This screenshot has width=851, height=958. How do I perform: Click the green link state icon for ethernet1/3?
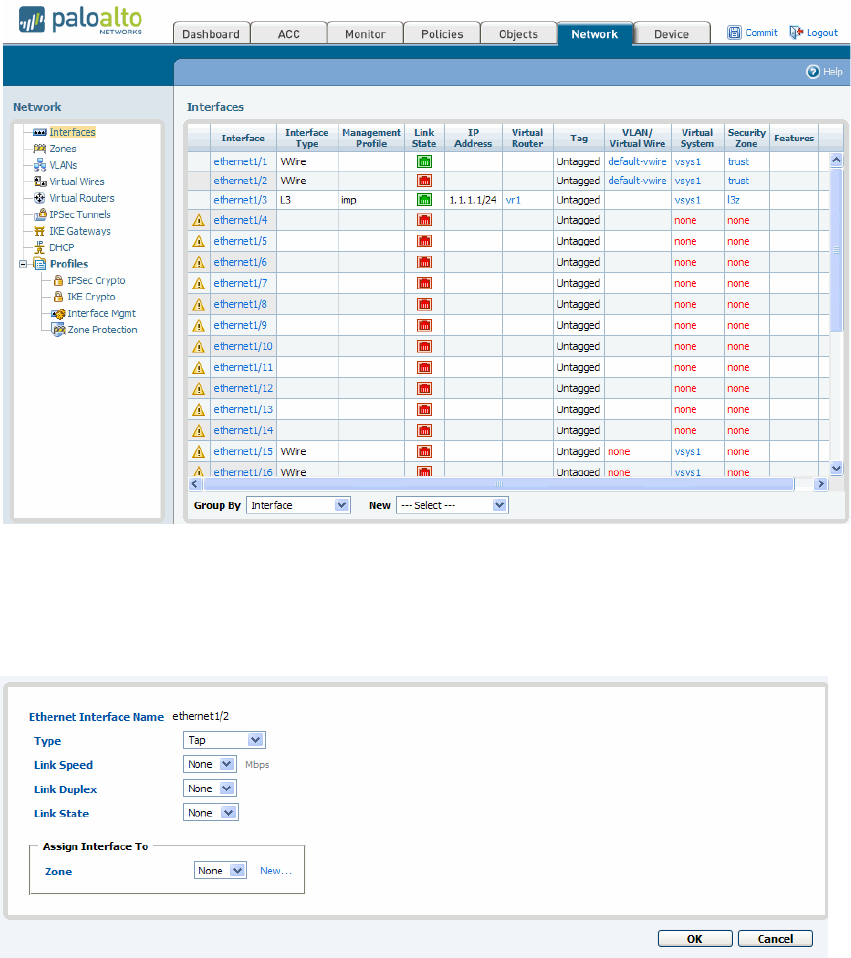424,200
